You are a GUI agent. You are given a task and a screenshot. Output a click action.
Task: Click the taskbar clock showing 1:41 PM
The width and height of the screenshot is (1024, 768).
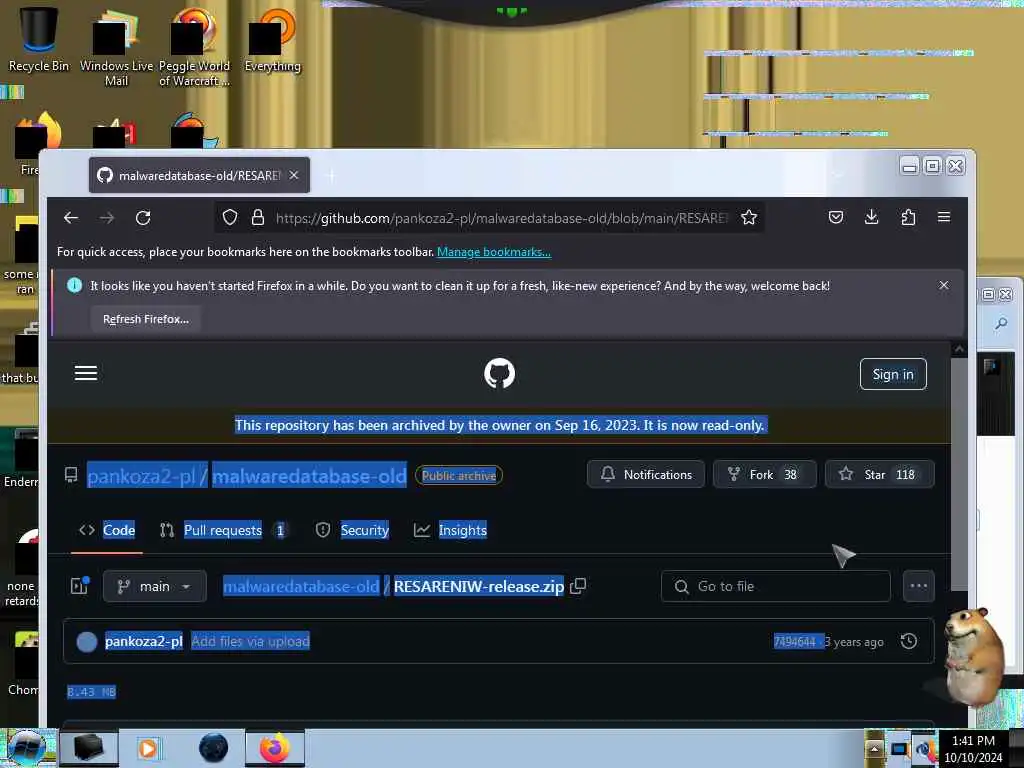pos(973,749)
